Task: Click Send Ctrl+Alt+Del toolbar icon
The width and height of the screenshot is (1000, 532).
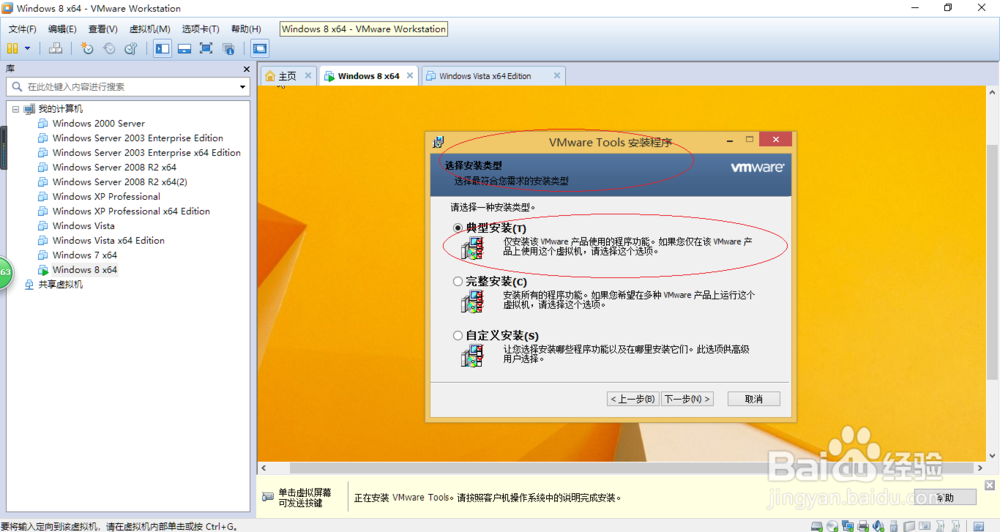Action: (x=55, y=48)
